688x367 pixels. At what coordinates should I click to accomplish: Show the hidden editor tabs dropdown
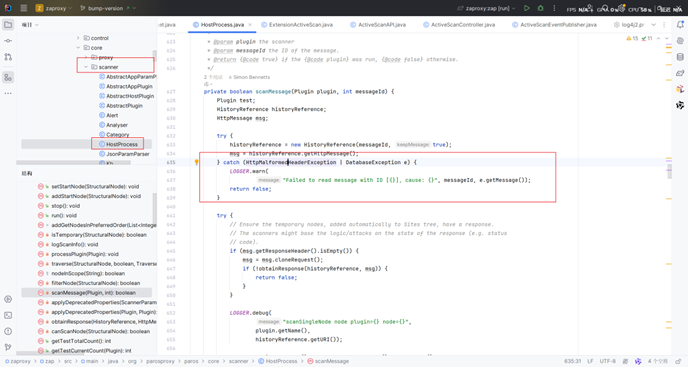pyautogui.click(x=653, y=25)
